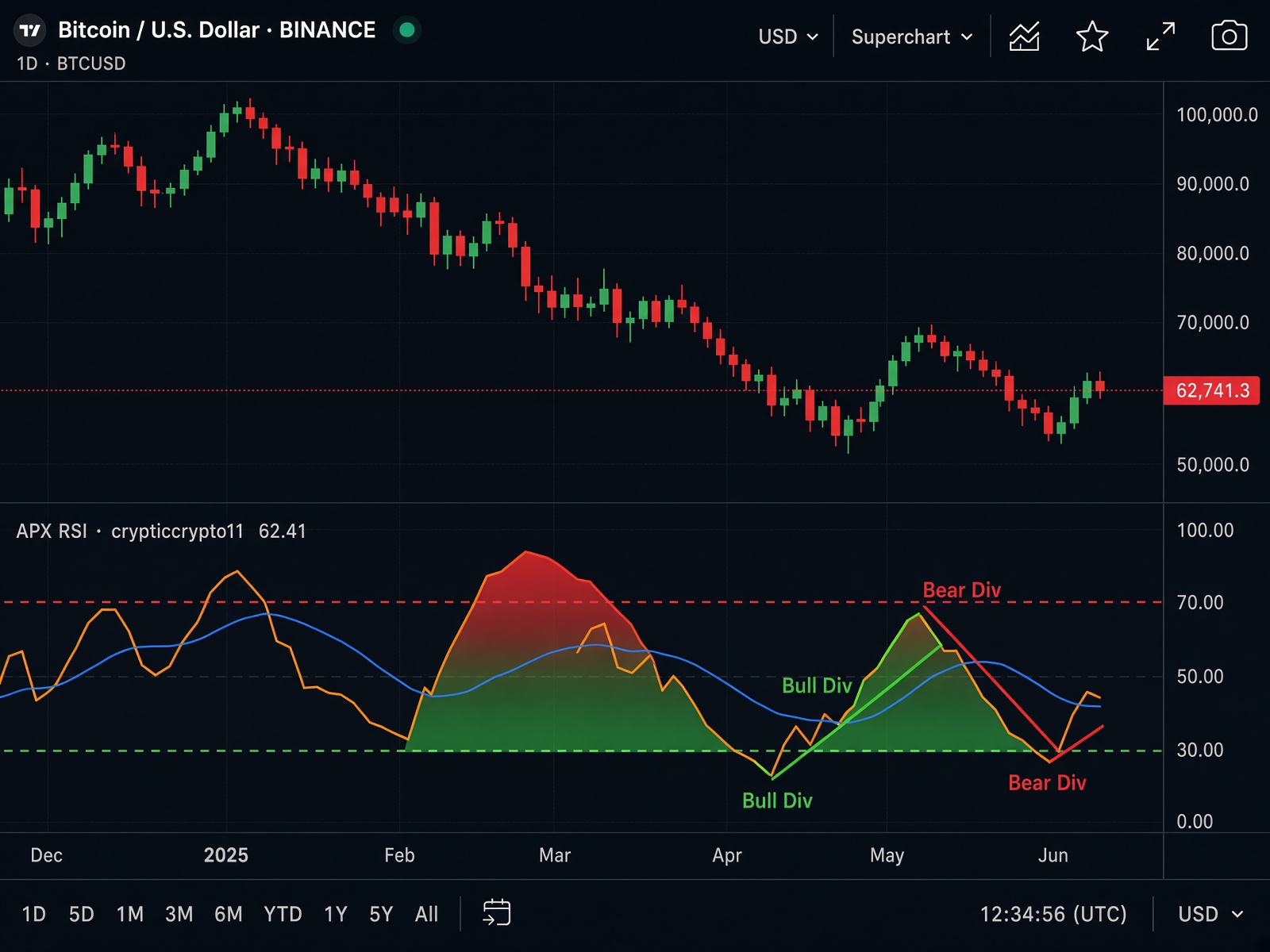Open the bottom-right USD currency selector
The height and width of the screenshot is (952, 1270).
point(1210,914)
